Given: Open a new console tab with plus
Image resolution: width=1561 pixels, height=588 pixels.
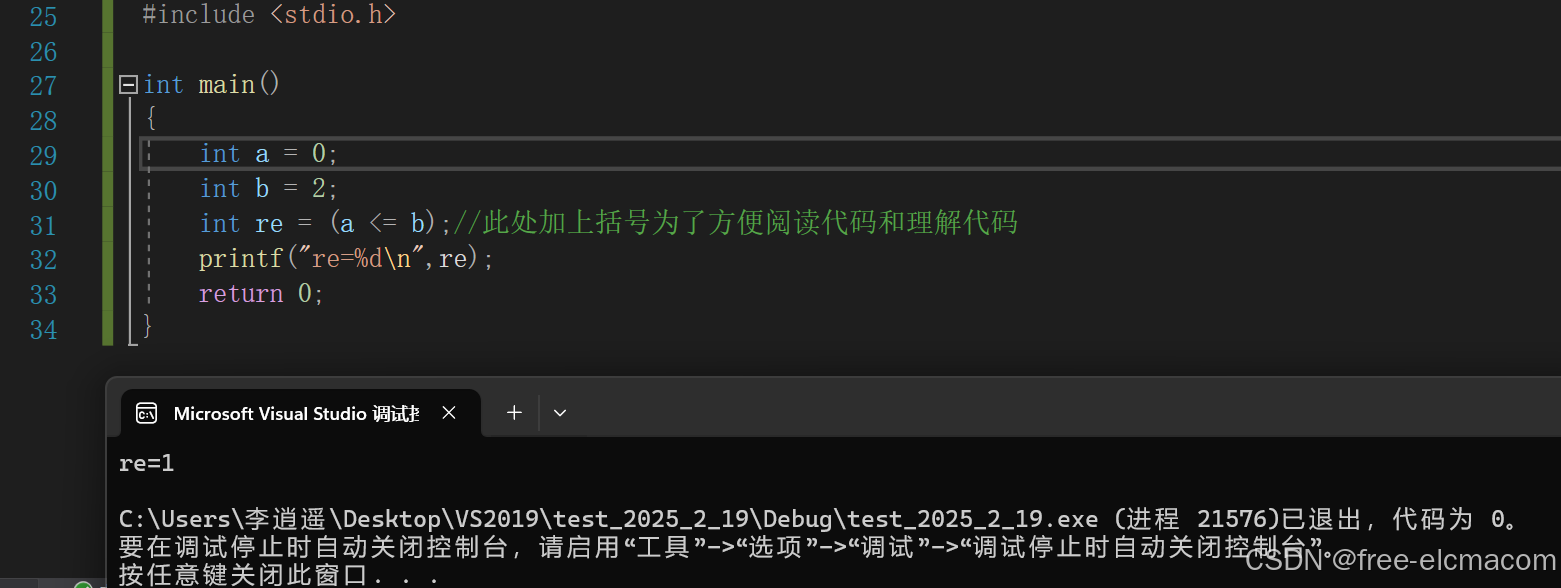Looking at the screenshot, I should 514,413.
